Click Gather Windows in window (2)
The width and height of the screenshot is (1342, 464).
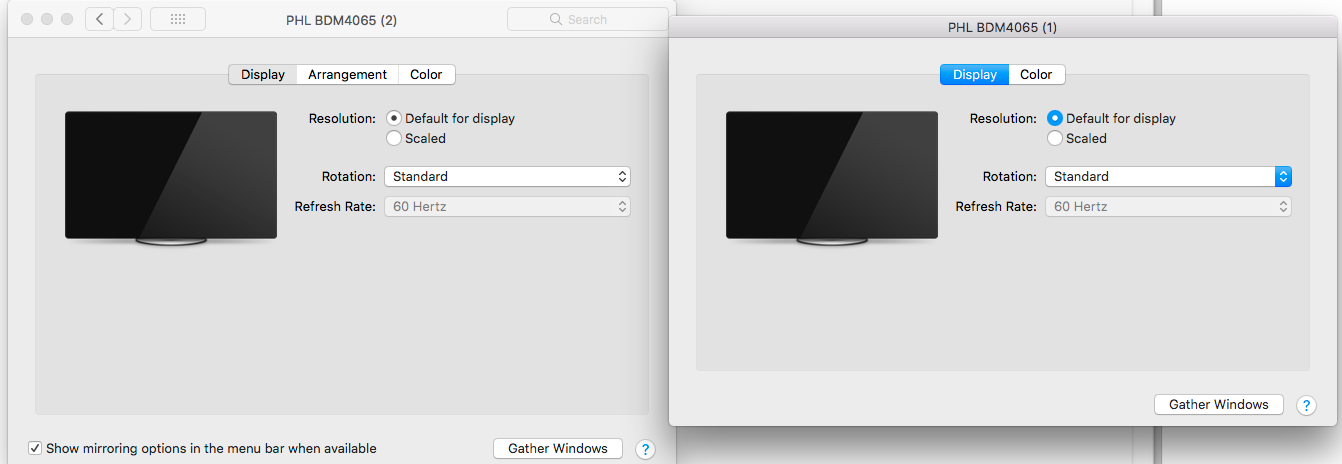coord(558,448)
